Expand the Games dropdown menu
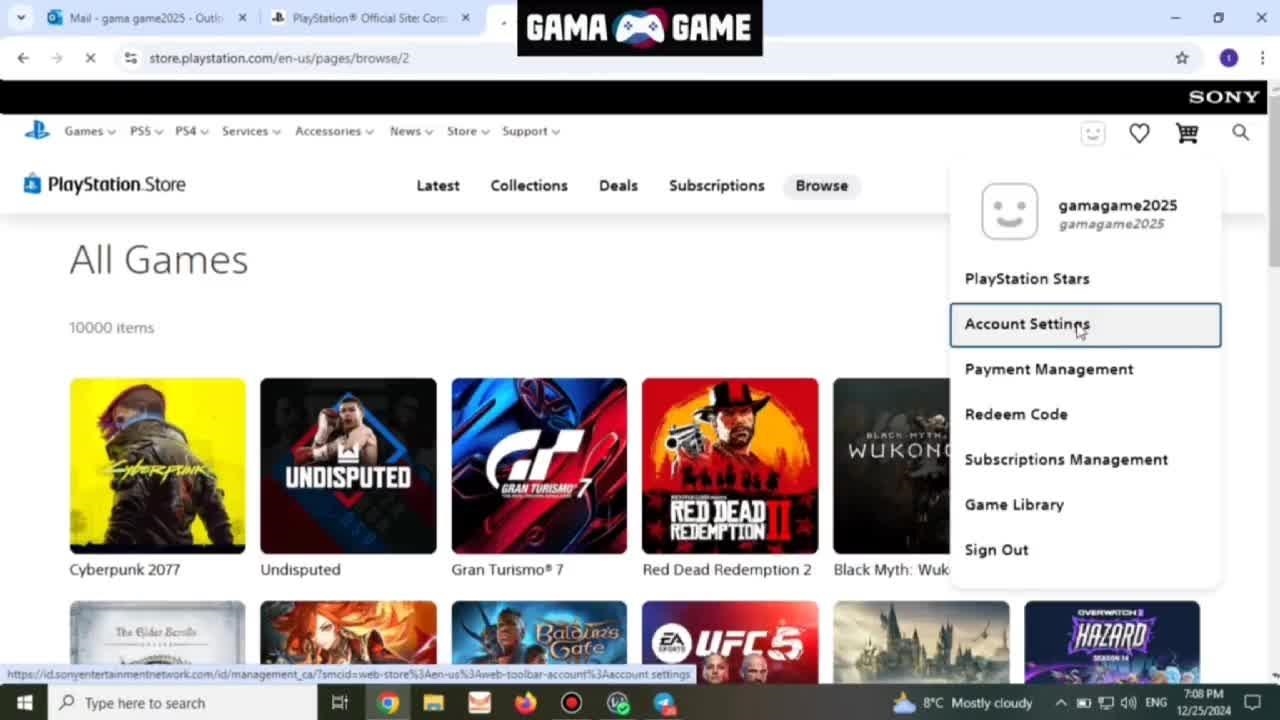1280x720 pixels. [90, 131]
